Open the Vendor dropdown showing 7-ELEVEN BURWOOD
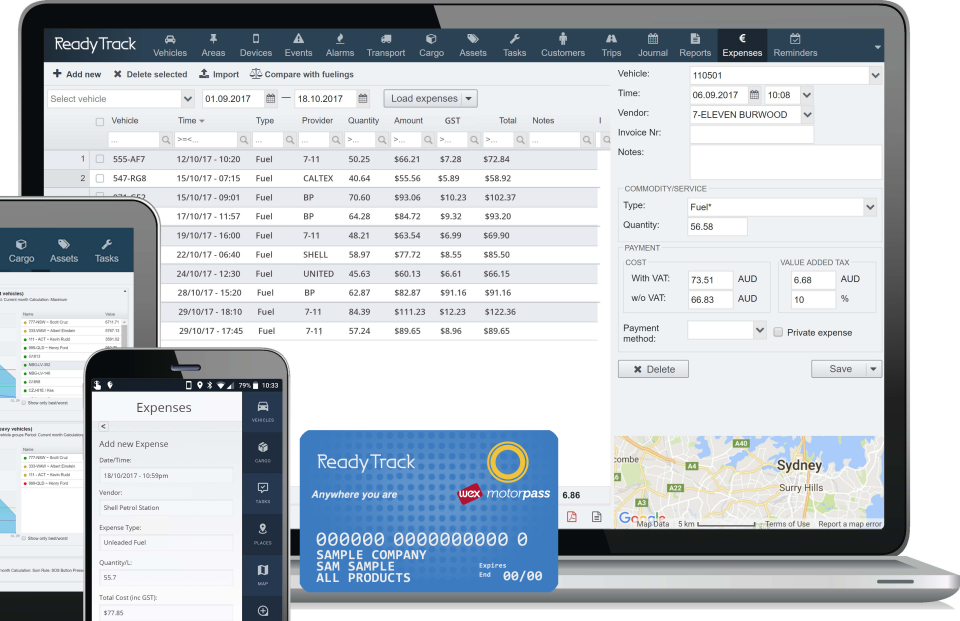Screen dimensions: 960x621 [x=807, y=115]
